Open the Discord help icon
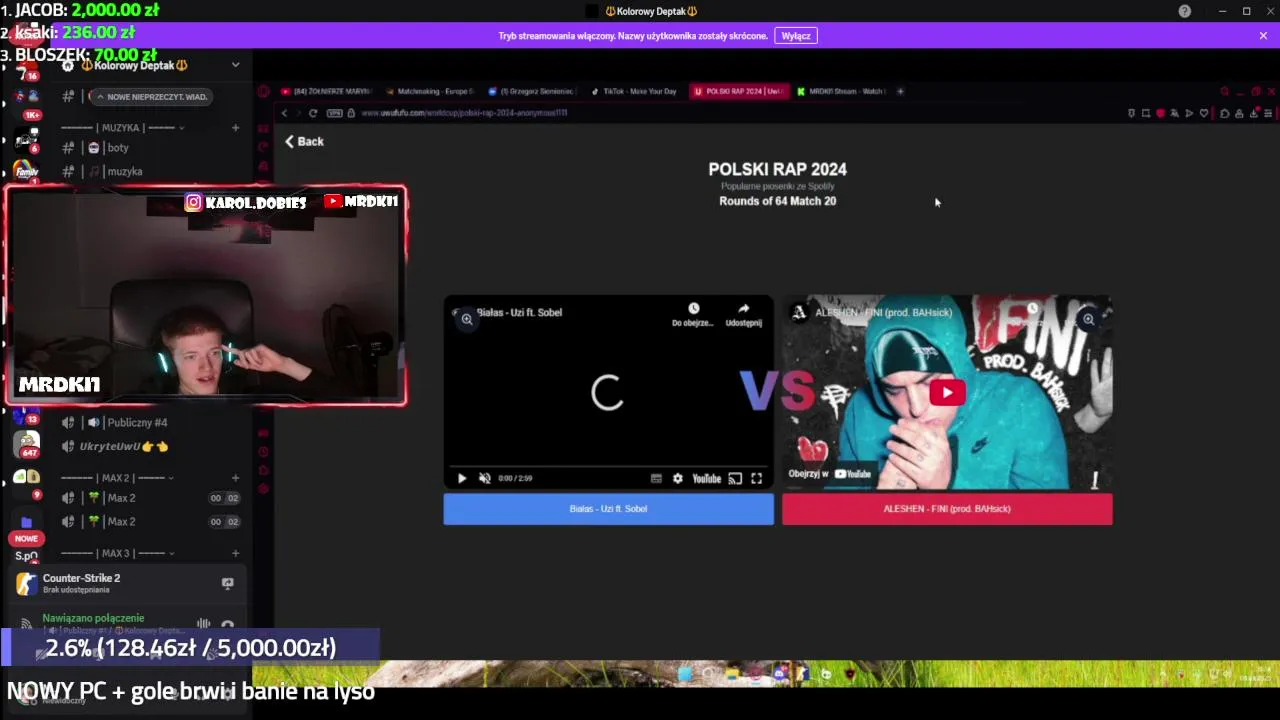Viewport: 1280px width, 720px height. 1185,11
